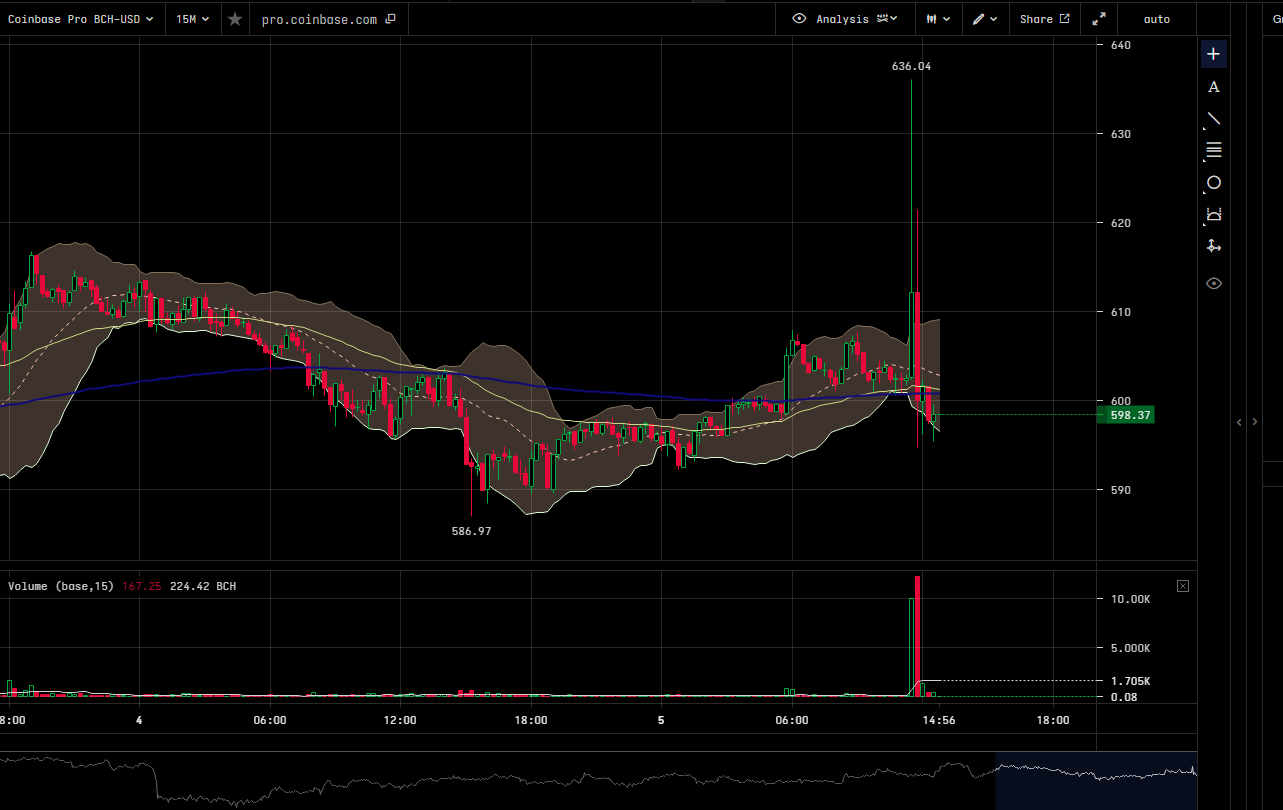Image resolution: width=1283 pixels, height=810 pixels.
Task: Click the Volume (base,15) indicator label
Action: (x=61, y=586)
